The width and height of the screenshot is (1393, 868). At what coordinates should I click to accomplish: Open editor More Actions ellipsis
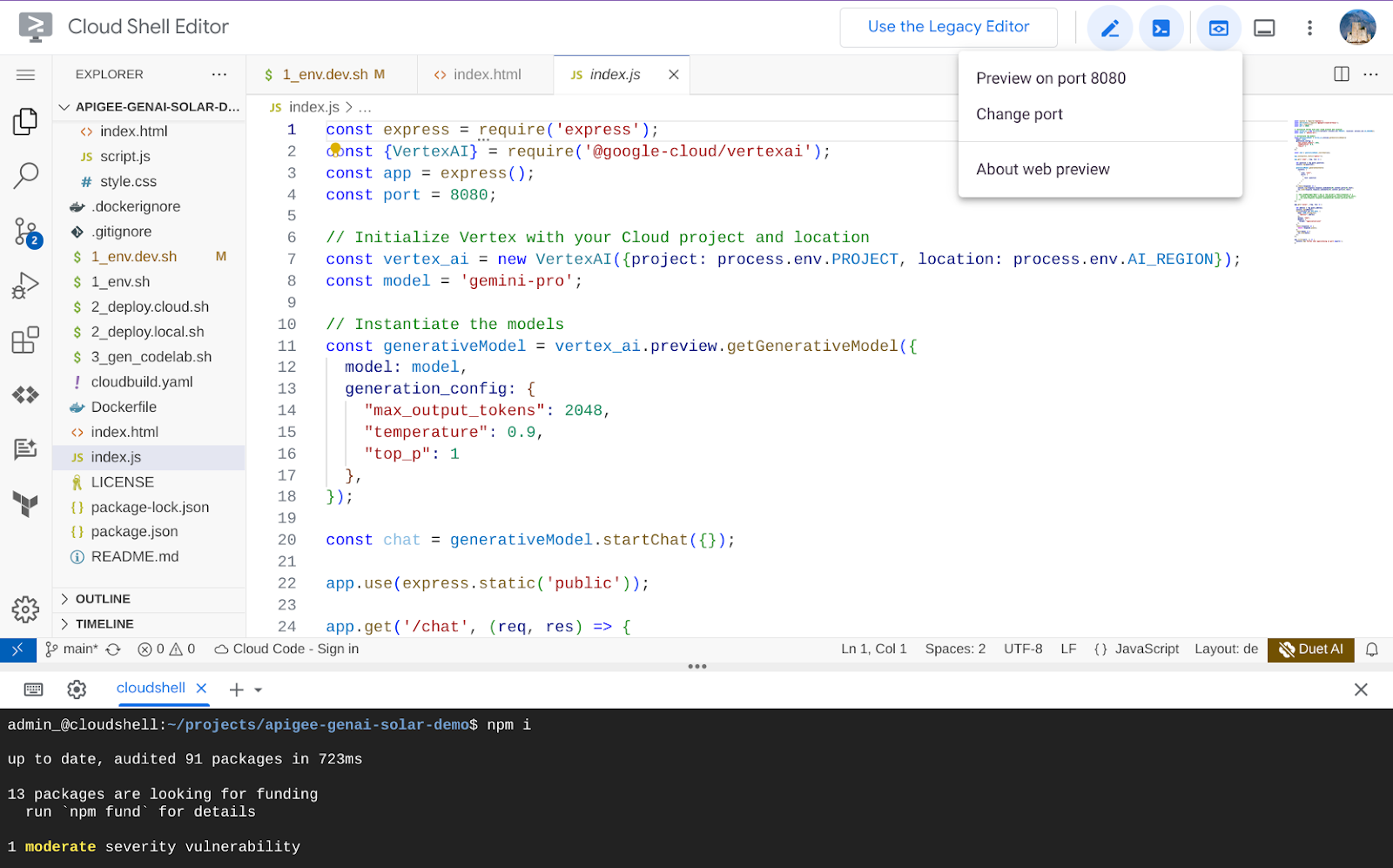[1371, 74]
